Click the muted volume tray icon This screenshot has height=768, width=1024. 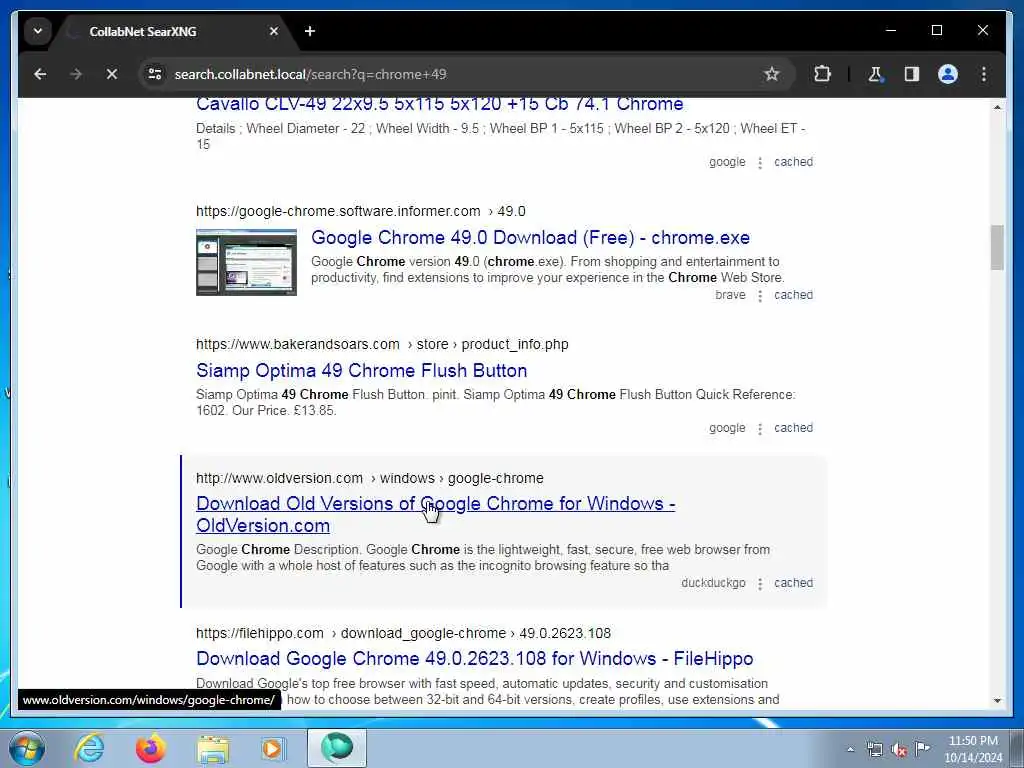coord(899,750)
